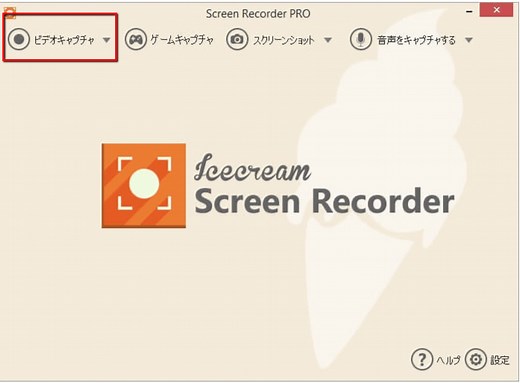
Task: Click the Screen Recorder PRO title text
Action: (x=258, y=14)
